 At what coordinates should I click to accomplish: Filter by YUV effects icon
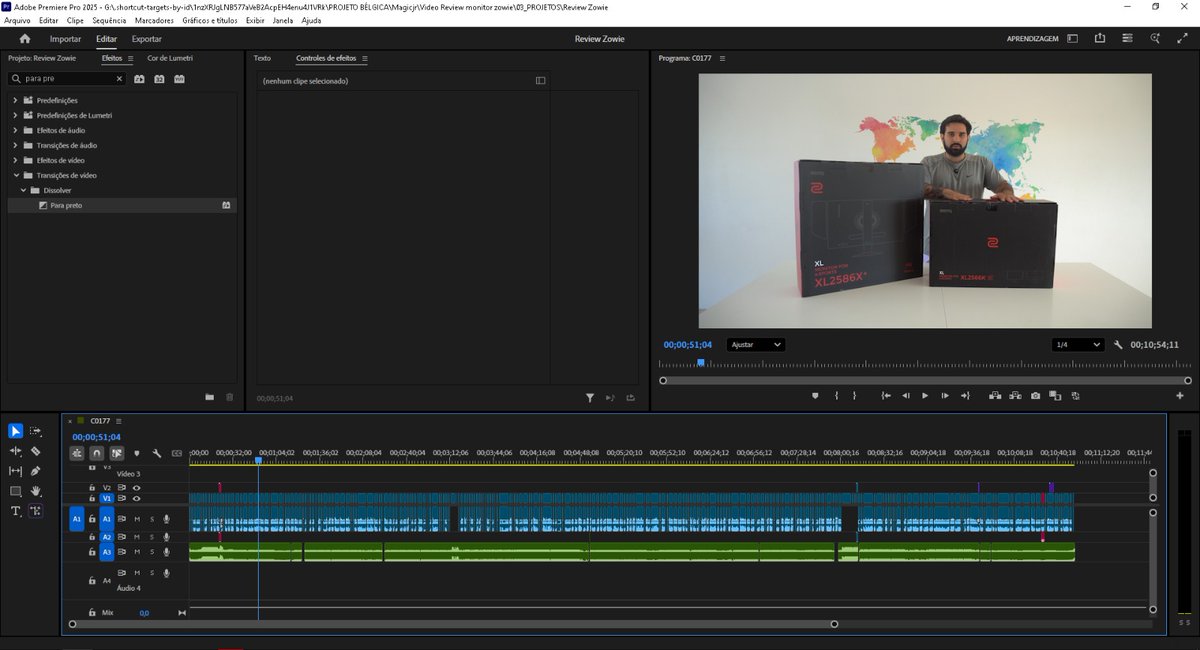click(179, 78)
